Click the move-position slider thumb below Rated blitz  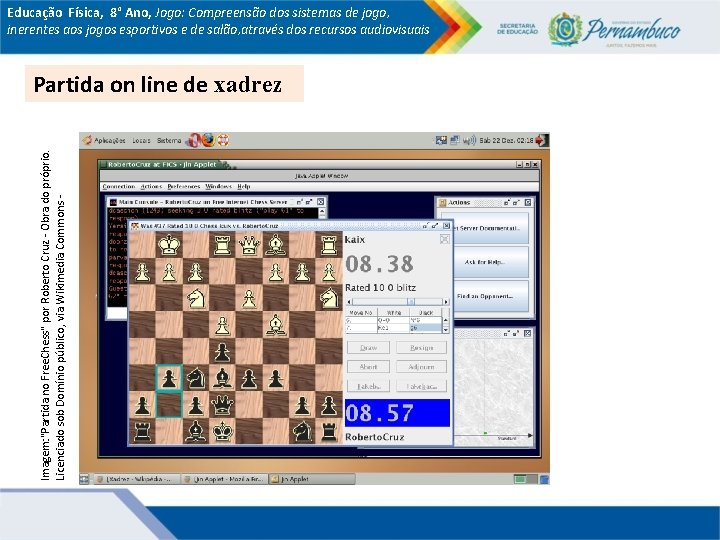pos(411,302)
